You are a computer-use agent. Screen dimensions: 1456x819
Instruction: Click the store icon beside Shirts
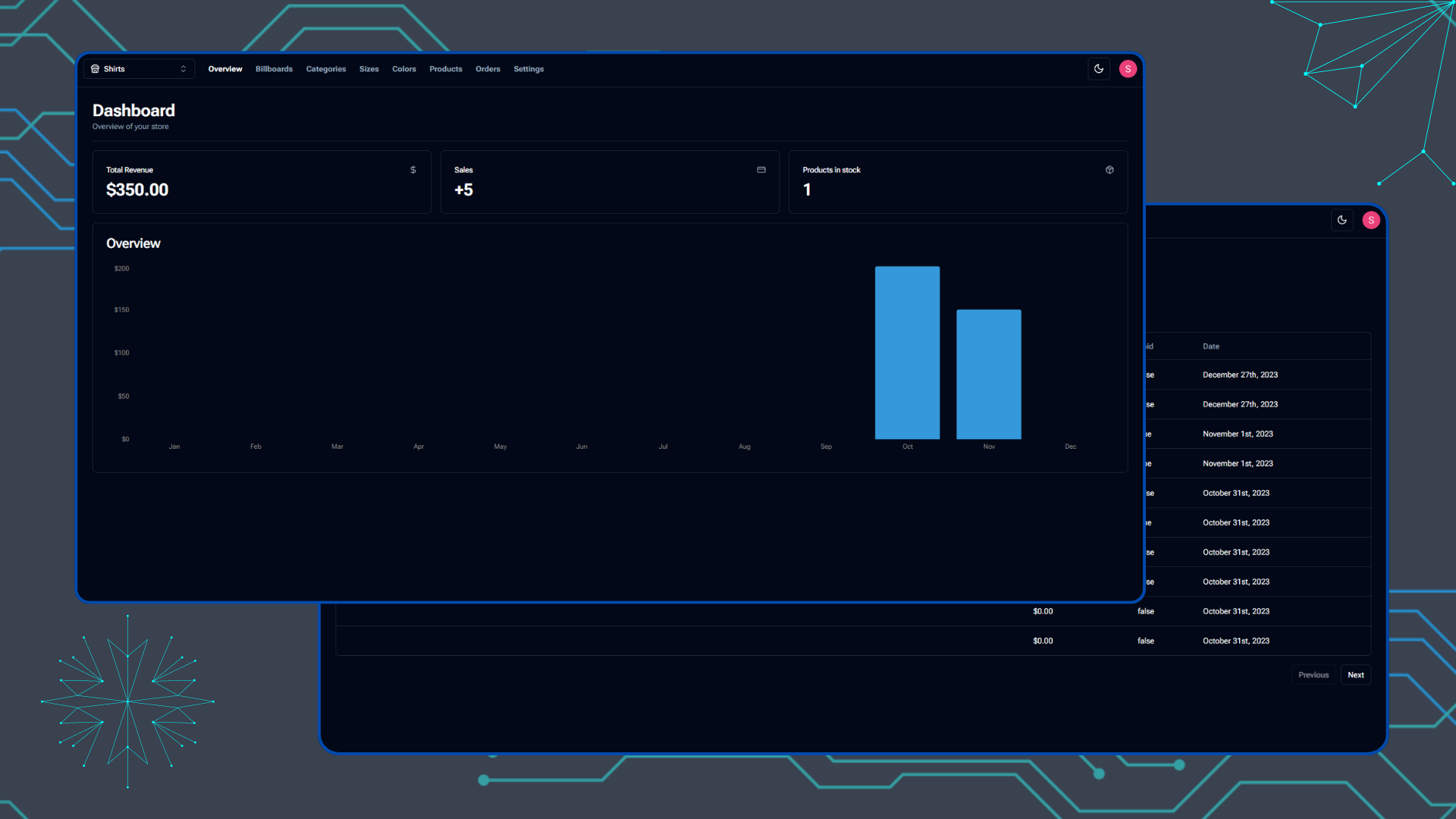(95, 69)
